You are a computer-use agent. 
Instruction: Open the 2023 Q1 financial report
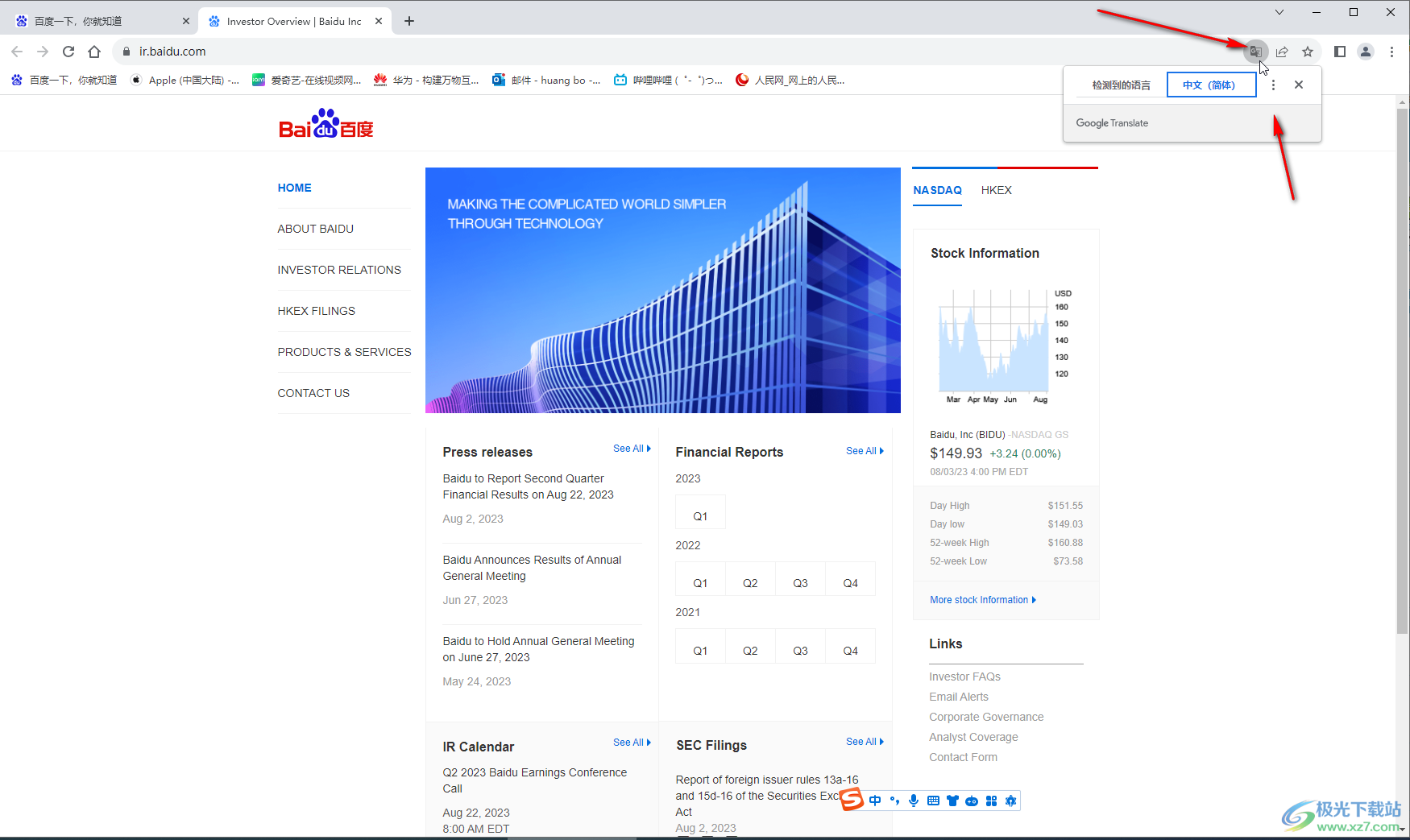700,513
